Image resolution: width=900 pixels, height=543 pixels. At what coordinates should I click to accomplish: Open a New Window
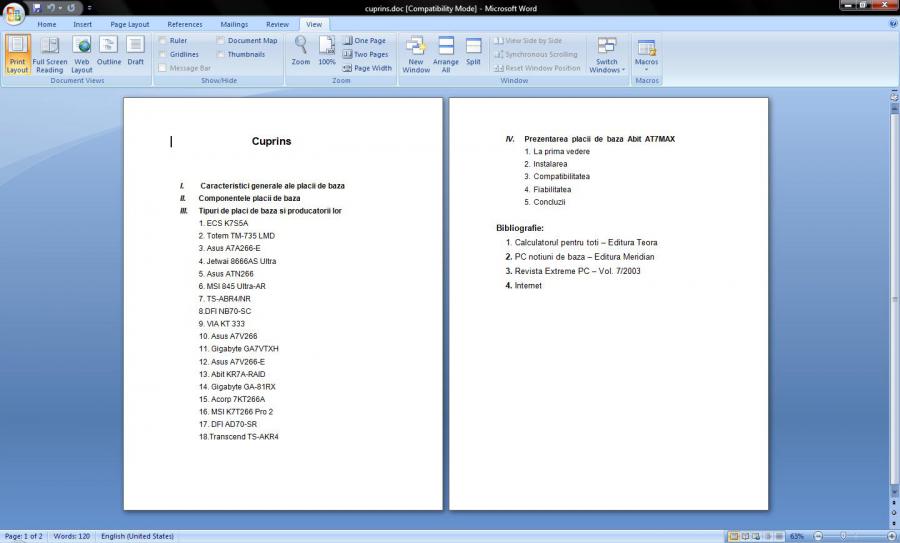pyautogui.click(x=417, y=54)
